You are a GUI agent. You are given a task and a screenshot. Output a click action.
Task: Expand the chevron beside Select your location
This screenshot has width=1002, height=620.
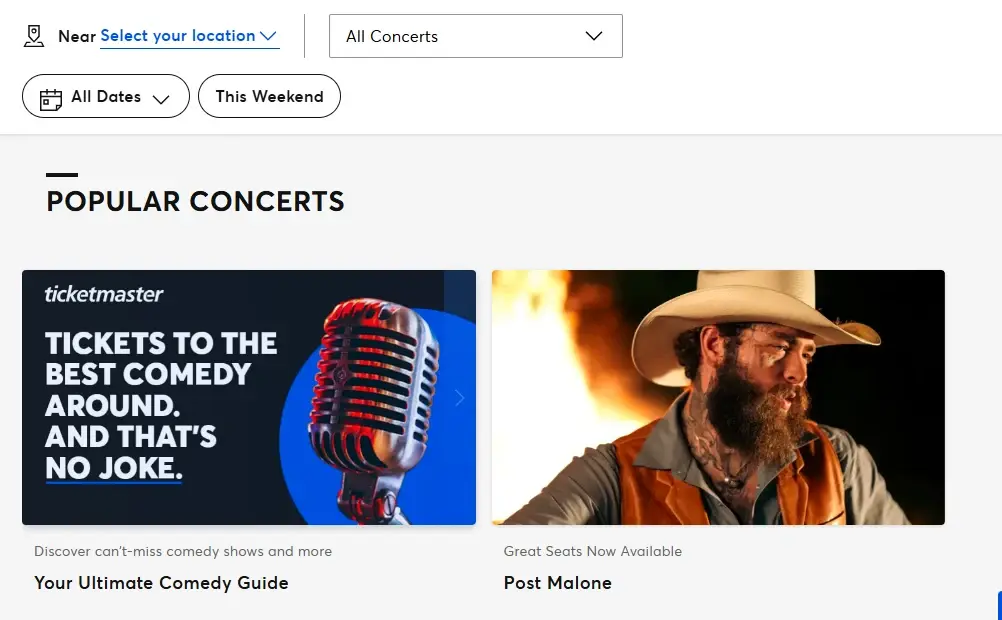pyautogui.click(x=268, y=36)
